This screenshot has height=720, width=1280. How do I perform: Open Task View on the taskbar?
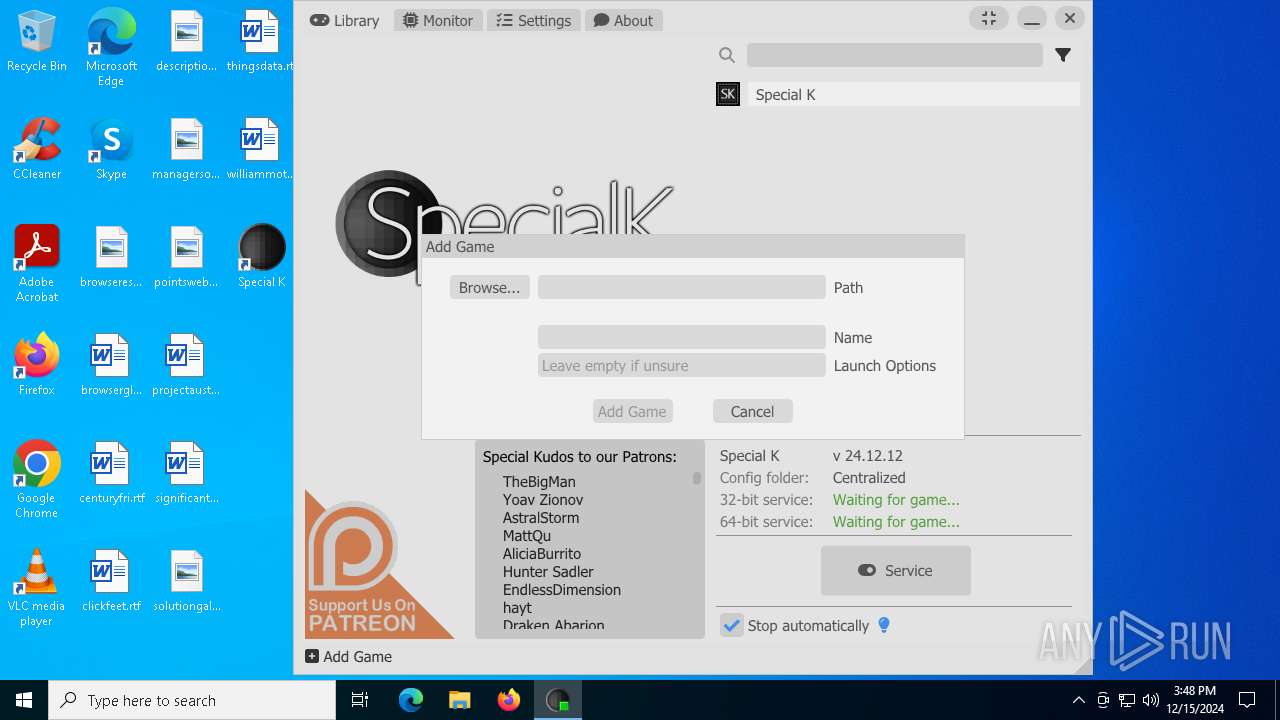click(360, 700)
